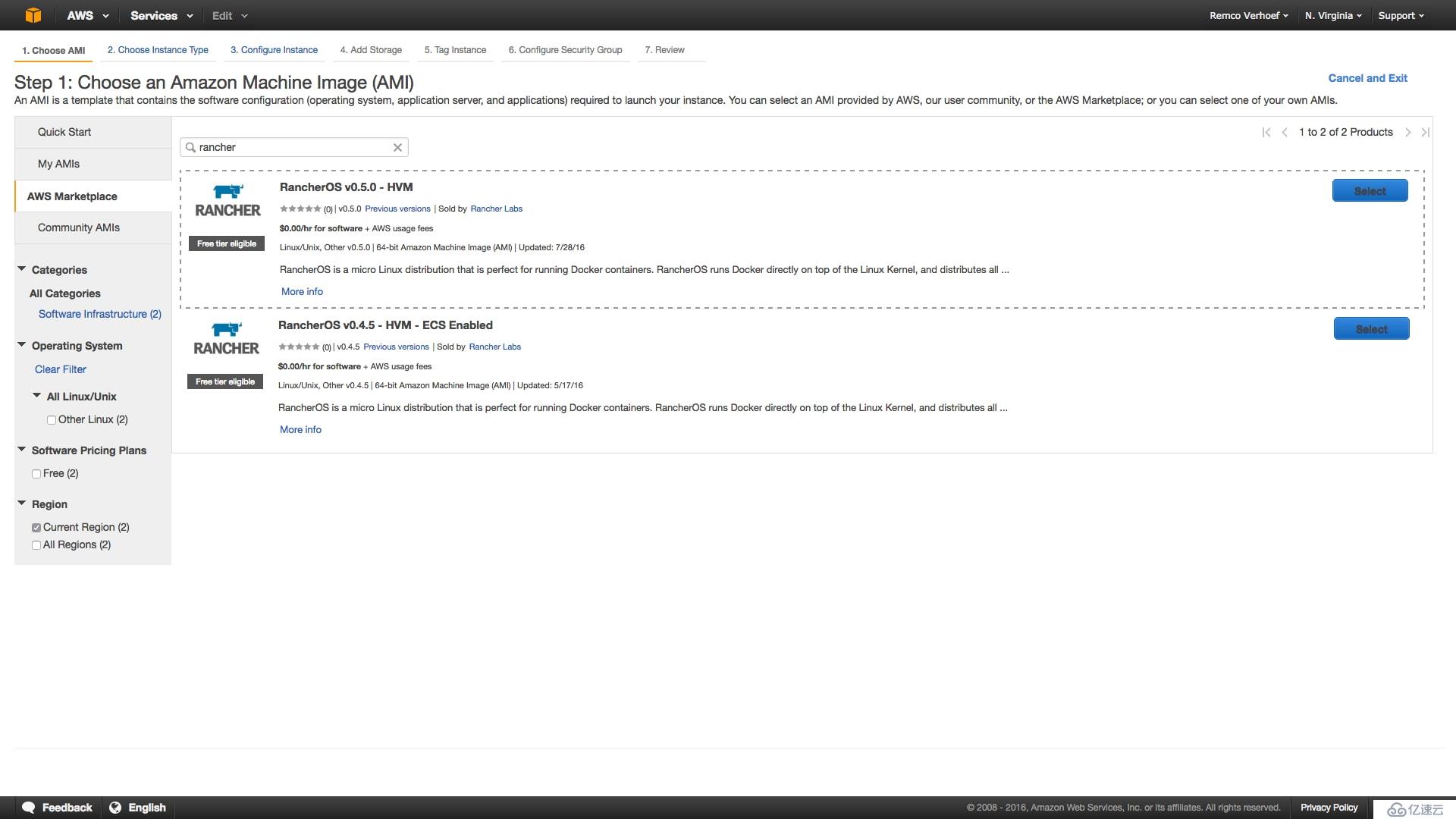Open Rancher Labs seller link for v0.5.0
This screenshot has height=819, width=1456.
pyautogui.click(x=496, y=209)
